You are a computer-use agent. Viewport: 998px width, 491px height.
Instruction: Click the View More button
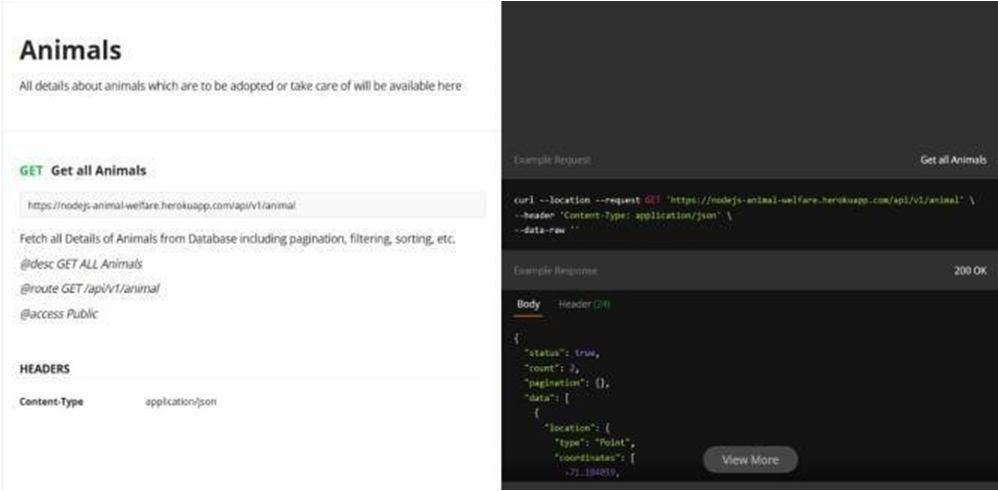[750, 459]
